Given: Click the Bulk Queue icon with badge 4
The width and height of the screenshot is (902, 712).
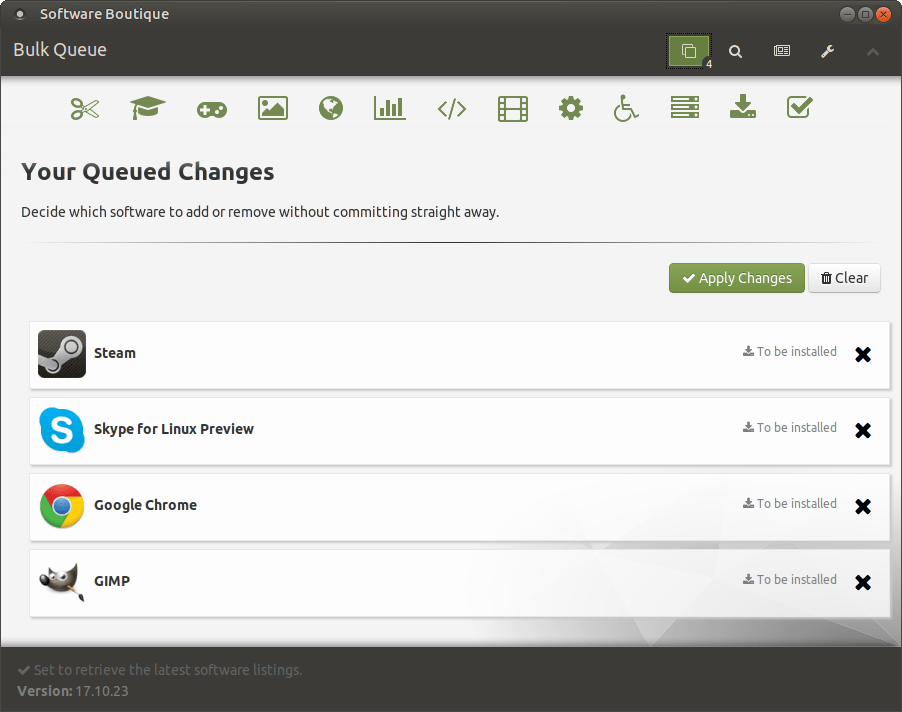Looking at the screenshot, I should coord(689,51).
